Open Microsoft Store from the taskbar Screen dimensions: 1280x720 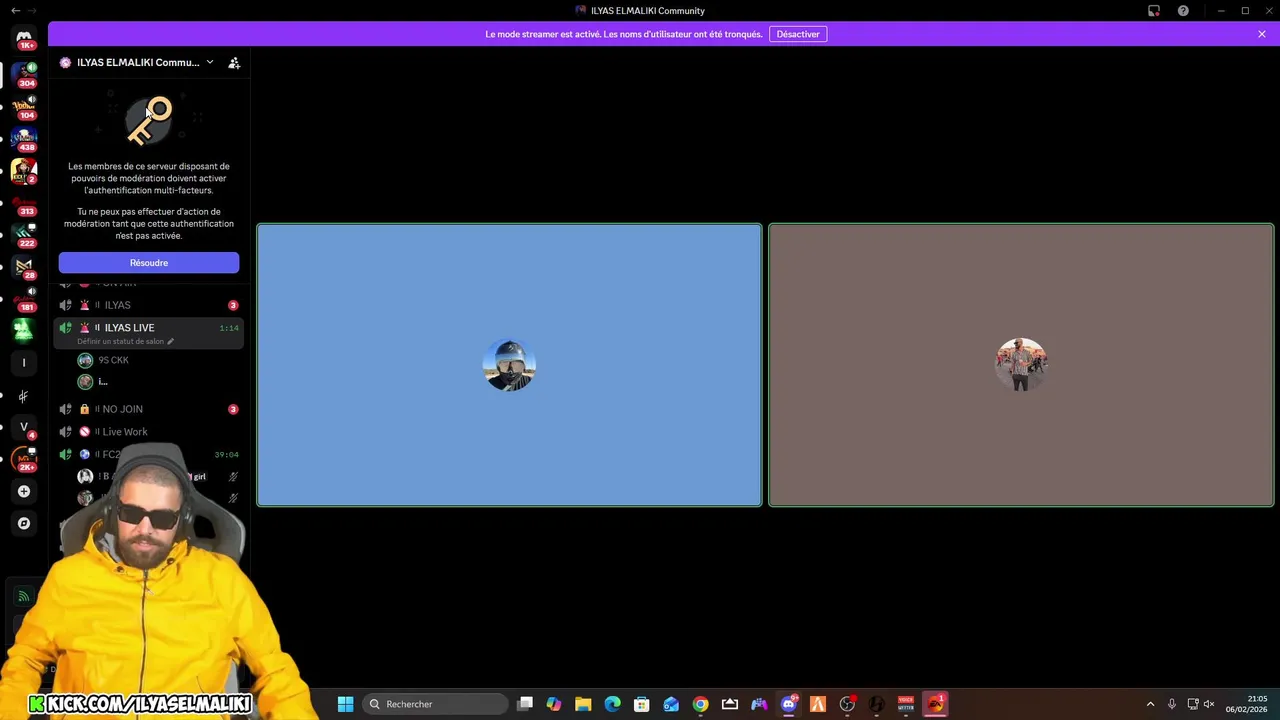coord(642,704)
